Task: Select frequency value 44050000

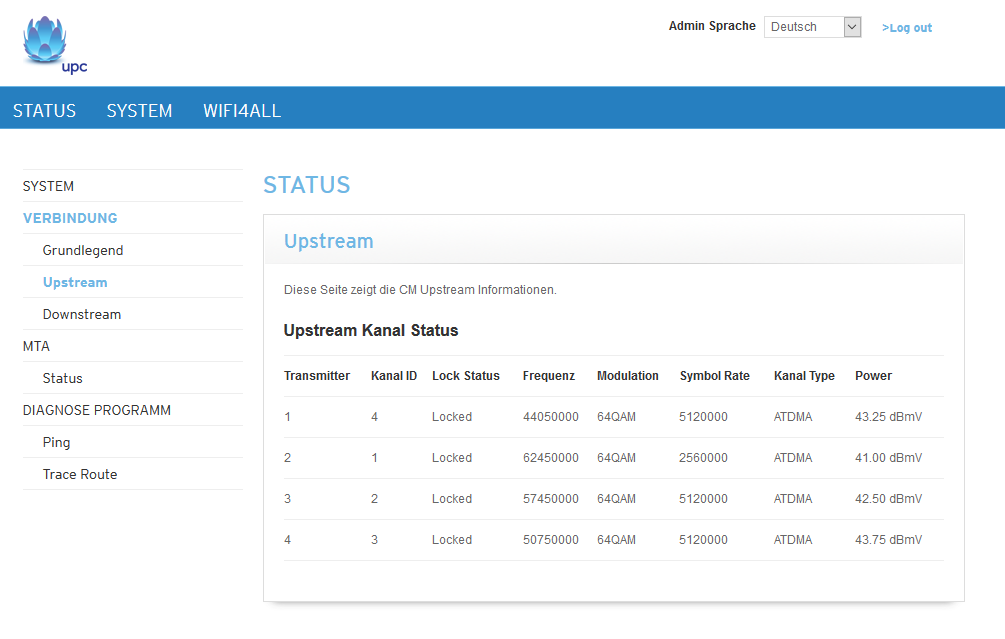Action: point(551,417)
